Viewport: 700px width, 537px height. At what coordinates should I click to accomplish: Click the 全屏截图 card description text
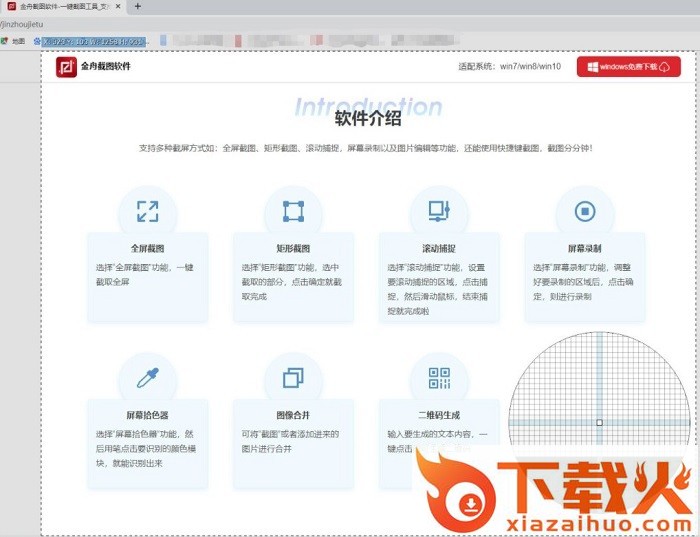tap(145, 275)
